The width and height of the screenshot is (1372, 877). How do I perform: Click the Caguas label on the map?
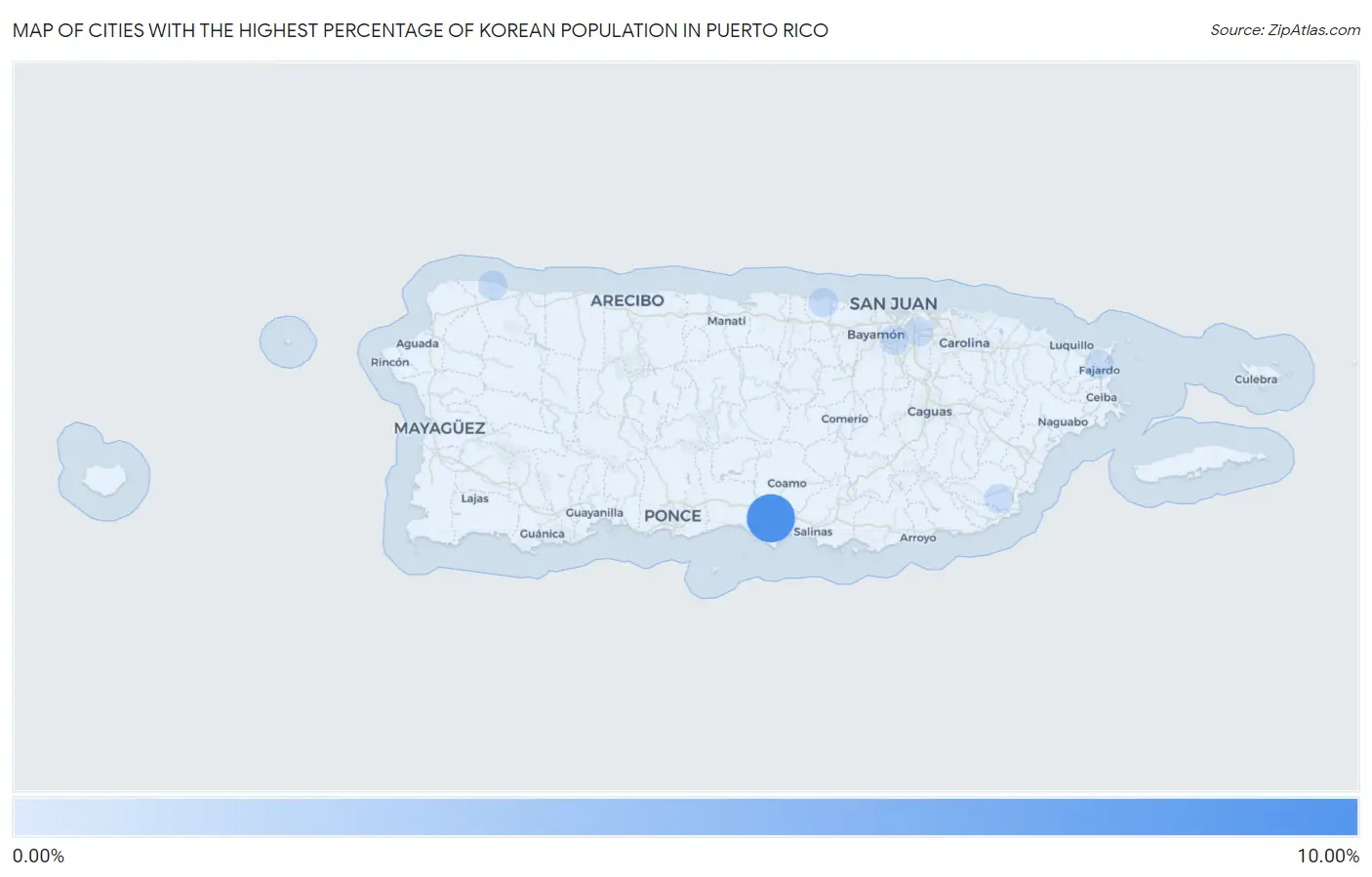tap(929, 412)
